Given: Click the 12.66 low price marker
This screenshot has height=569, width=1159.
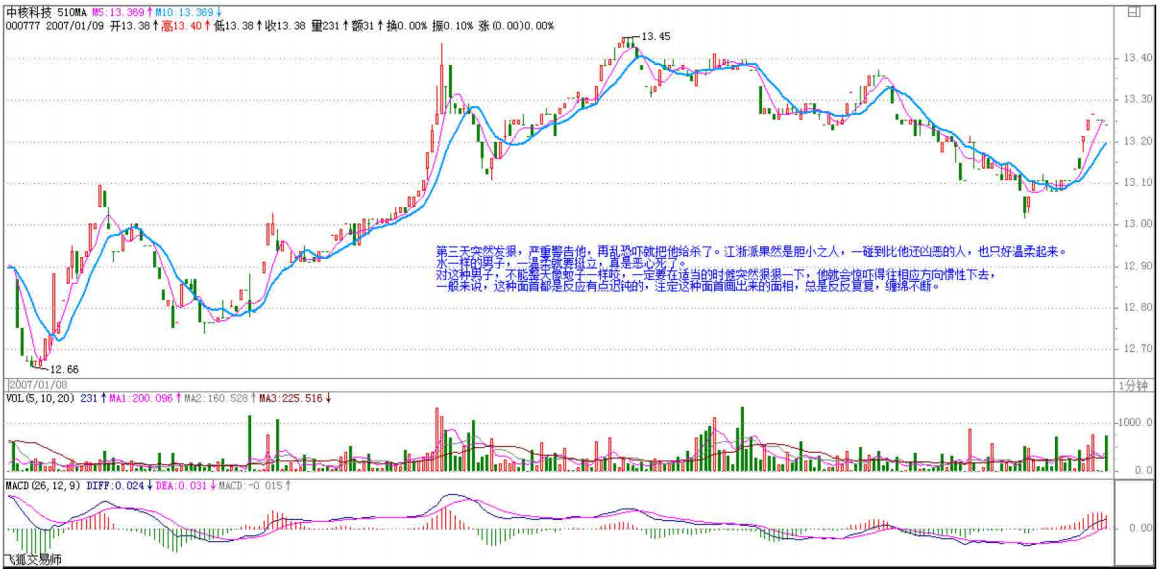Looking at the screenshot, I should pos(64,369).
